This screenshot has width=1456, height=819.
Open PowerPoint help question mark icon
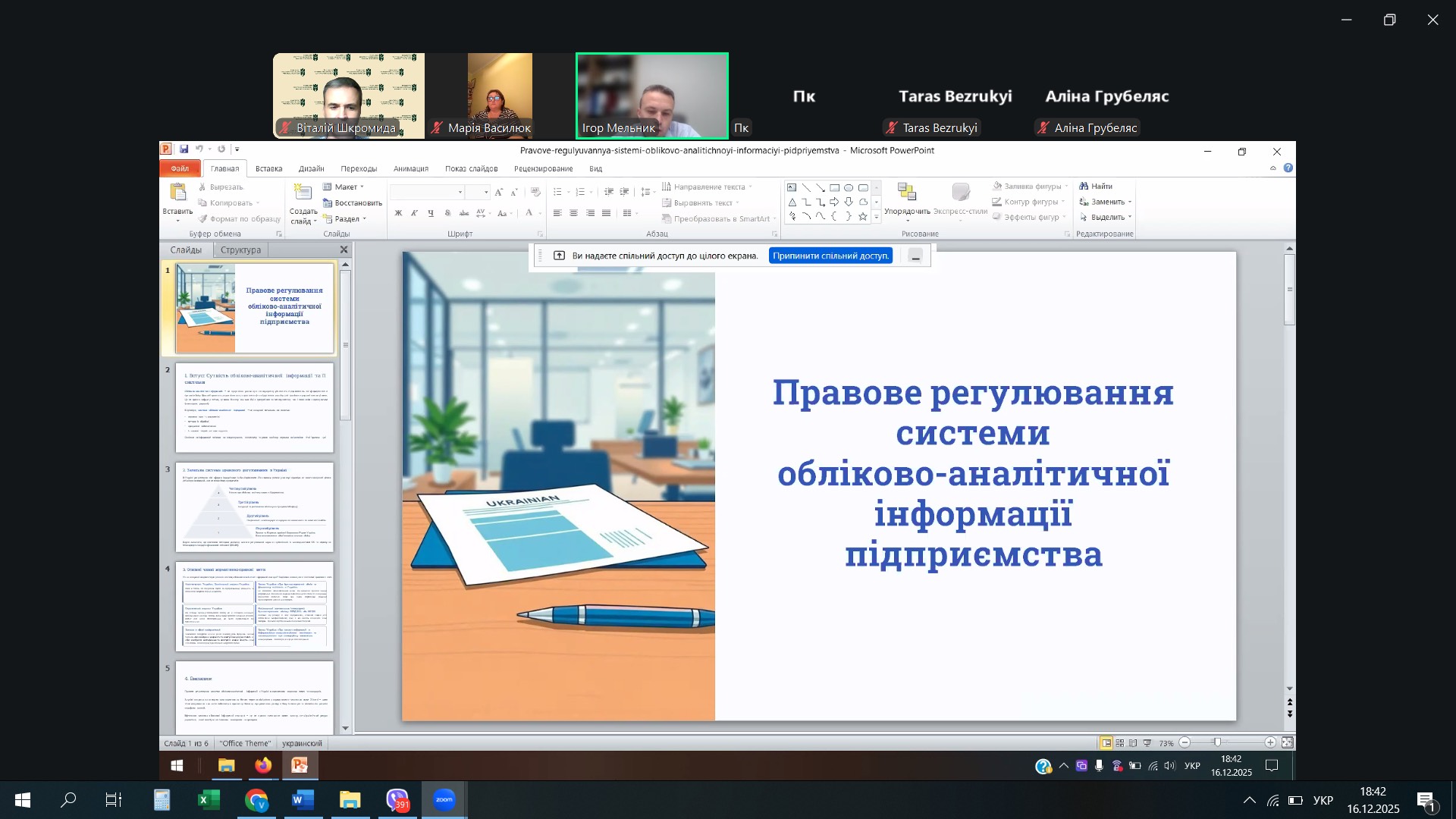tap(1288, 168)
